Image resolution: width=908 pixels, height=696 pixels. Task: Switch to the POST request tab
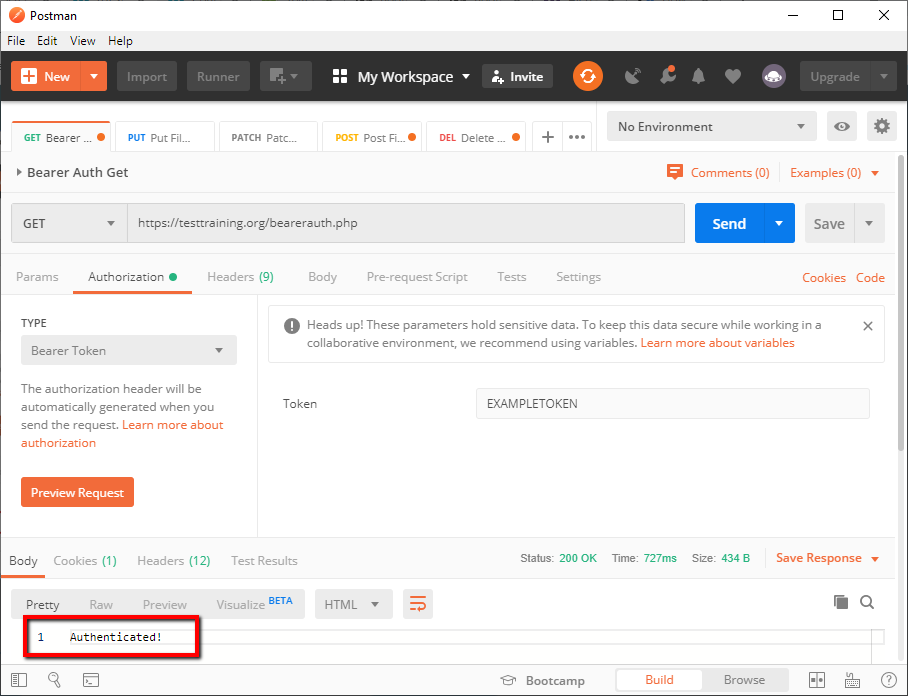pyautogui.click(x=372, y=137)
